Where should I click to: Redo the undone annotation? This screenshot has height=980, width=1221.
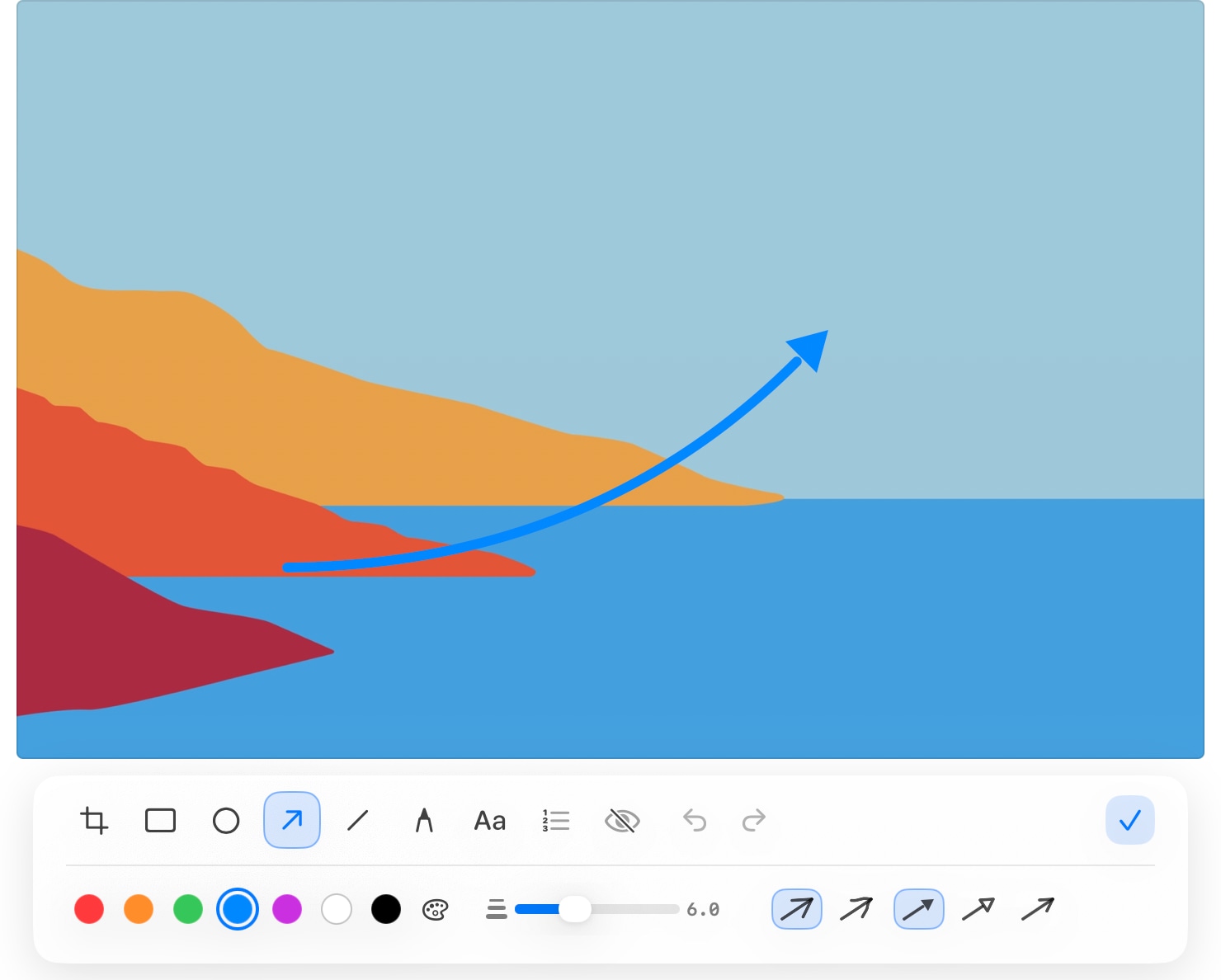coord(754,821)
